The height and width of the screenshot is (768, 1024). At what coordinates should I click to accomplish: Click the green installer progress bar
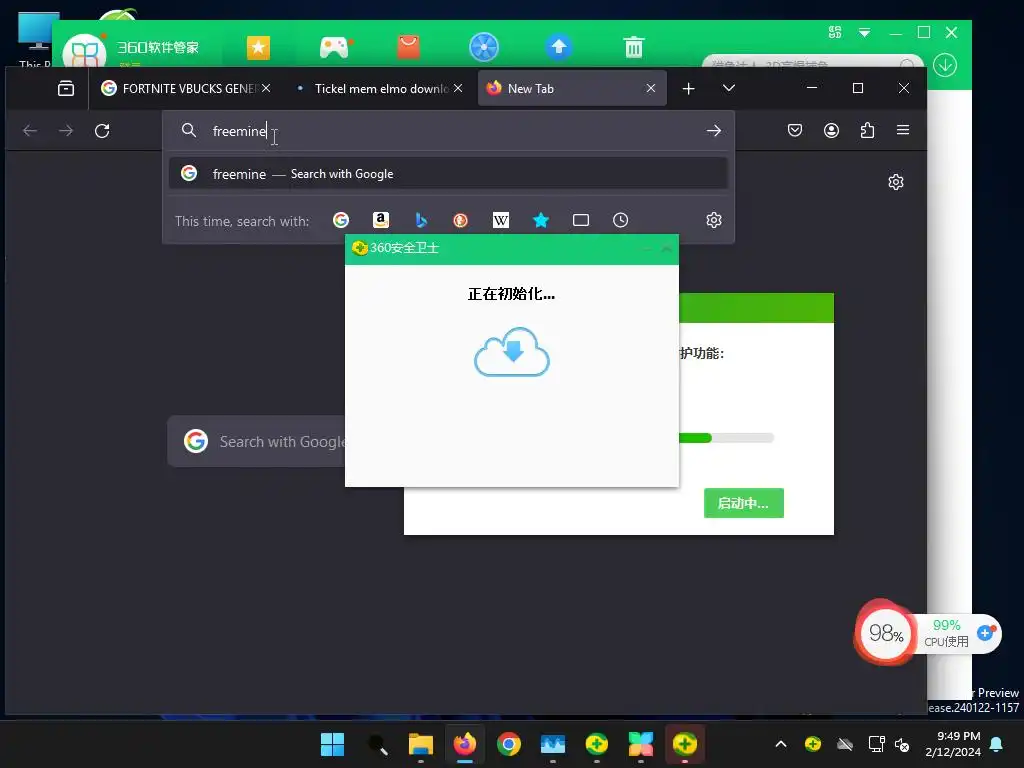[726, 438]
